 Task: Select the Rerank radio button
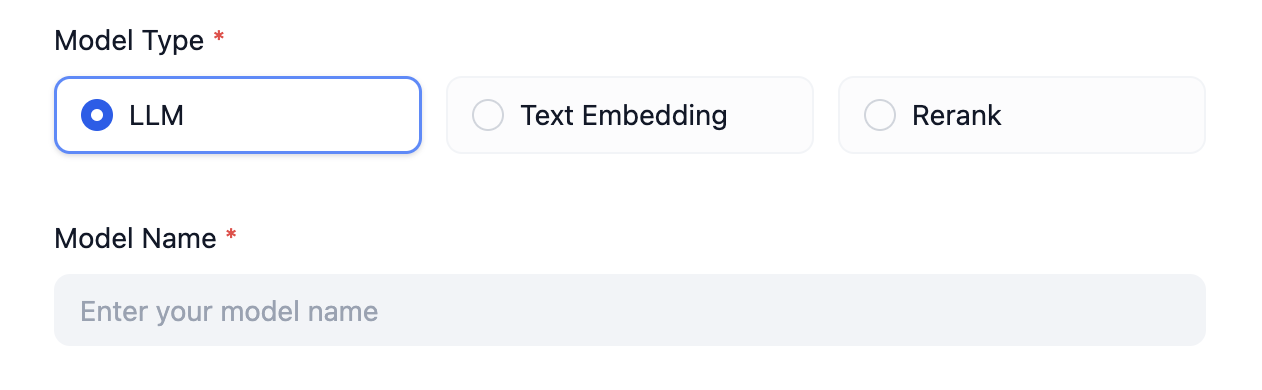pyautogui.click(x=880, y=115)
